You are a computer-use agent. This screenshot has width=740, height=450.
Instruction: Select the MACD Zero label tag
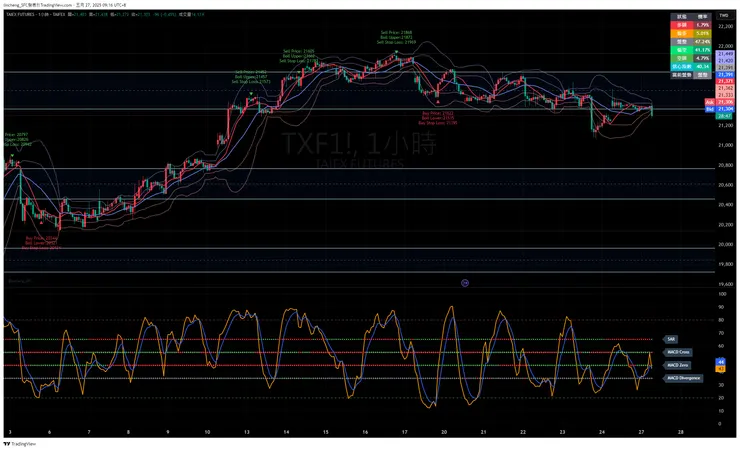[x=677, y=365]
